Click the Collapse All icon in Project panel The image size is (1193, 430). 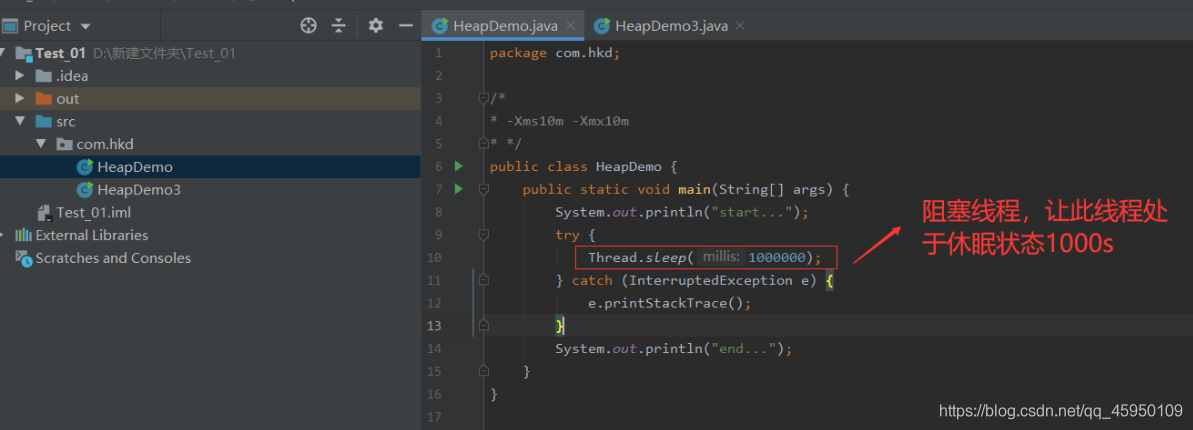tap(339, 25)
